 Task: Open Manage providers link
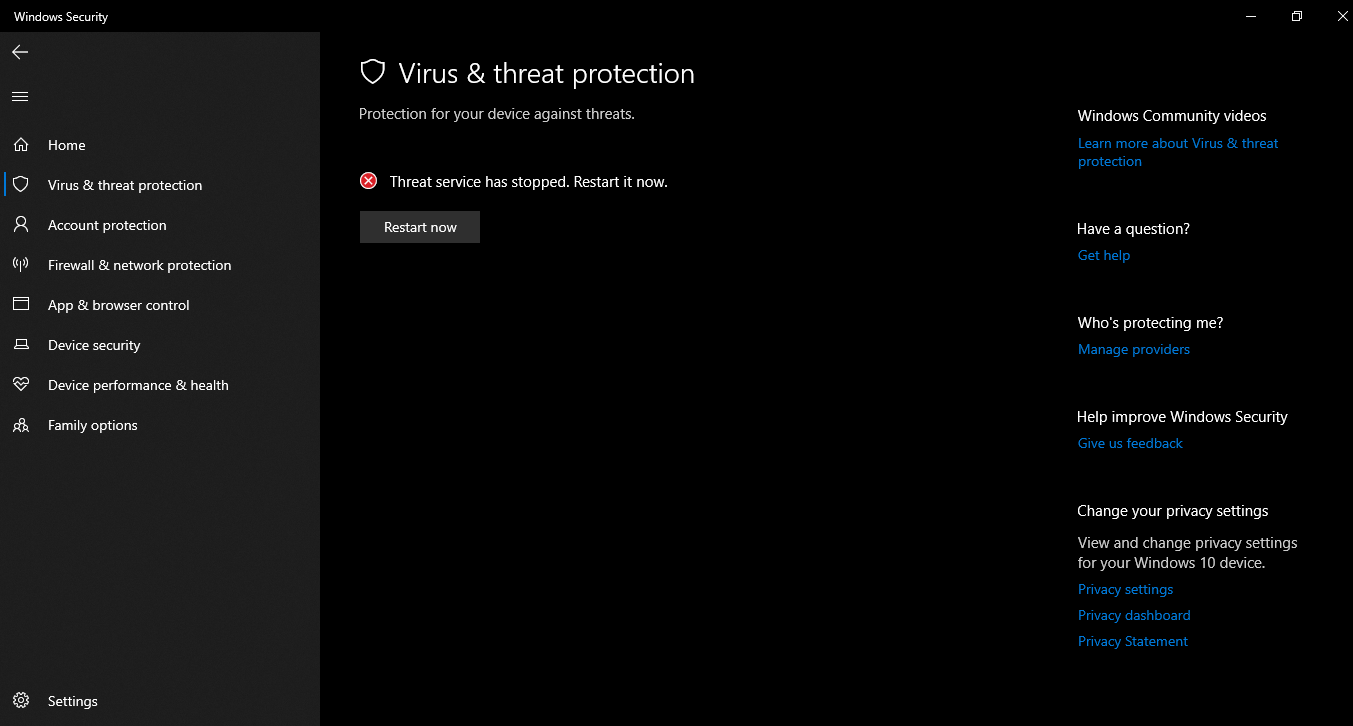point(1134,349)
